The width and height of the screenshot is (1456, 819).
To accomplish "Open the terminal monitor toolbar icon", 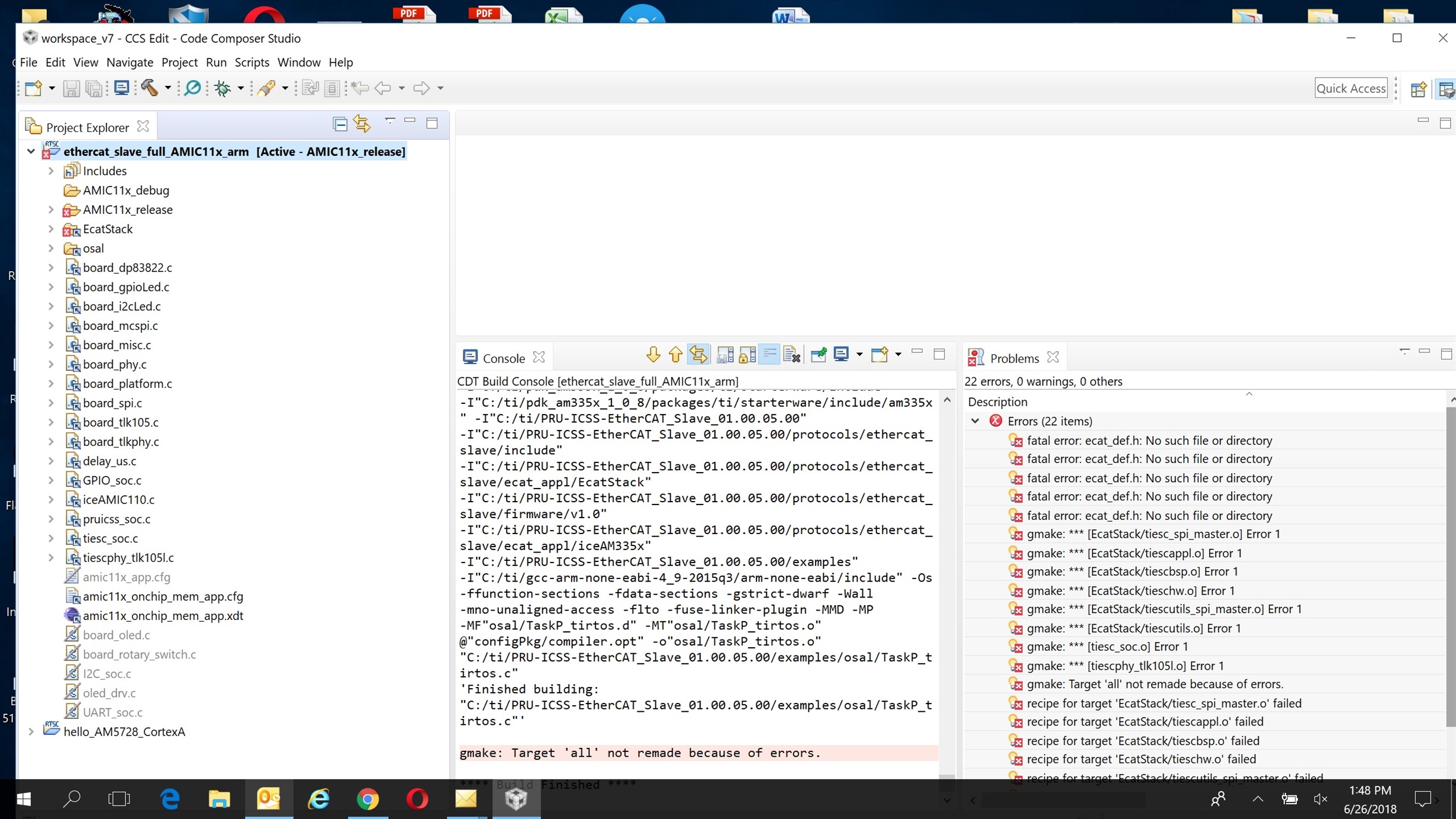I will (121, 88).
